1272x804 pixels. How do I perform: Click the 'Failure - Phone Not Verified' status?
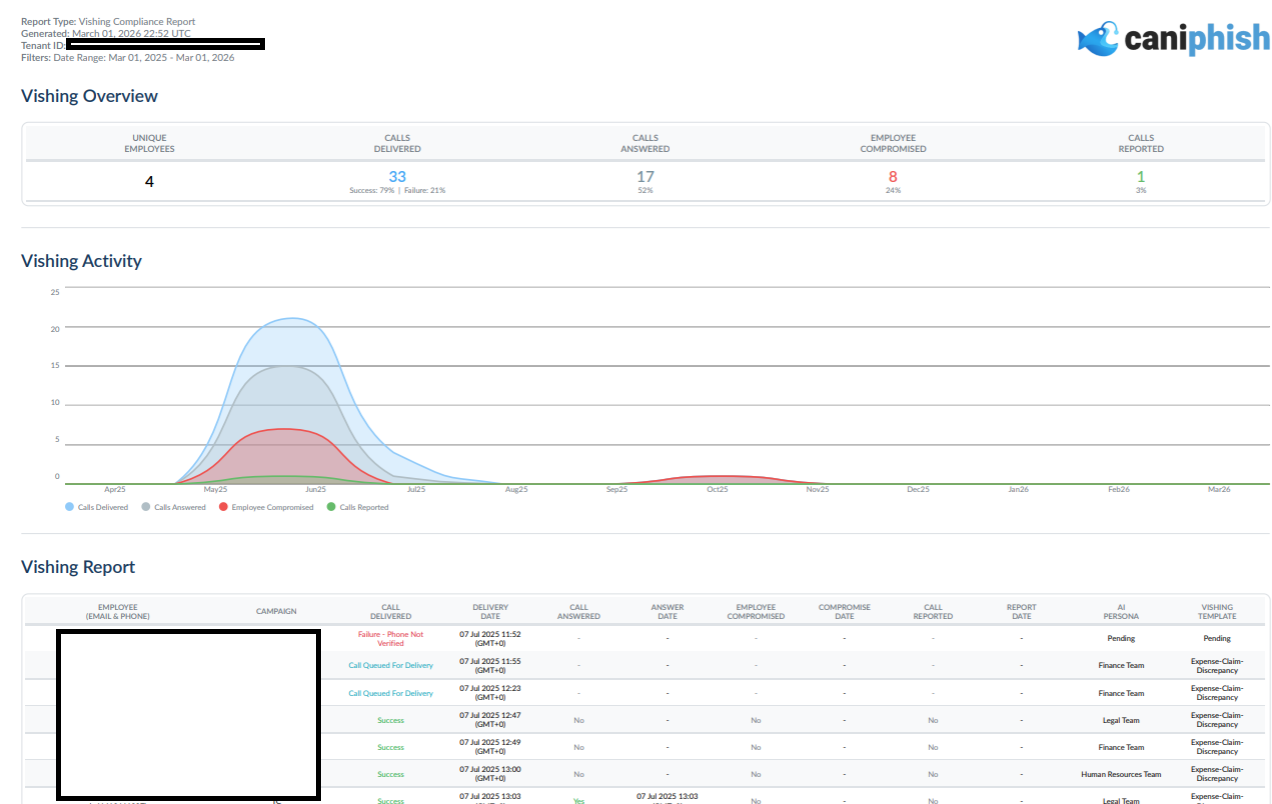(391, 638)
